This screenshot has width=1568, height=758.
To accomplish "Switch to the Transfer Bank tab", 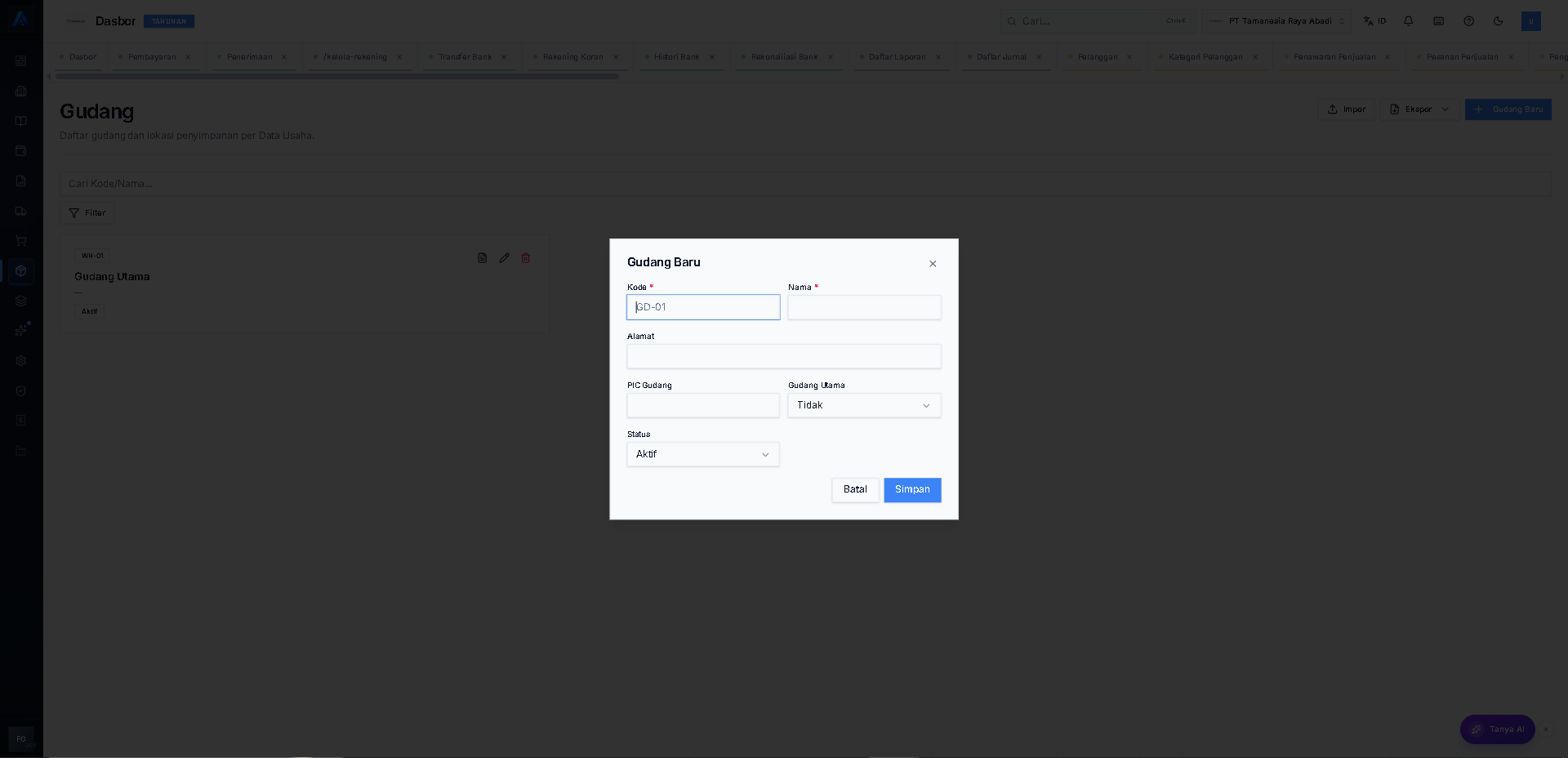I will coord(465,57).
